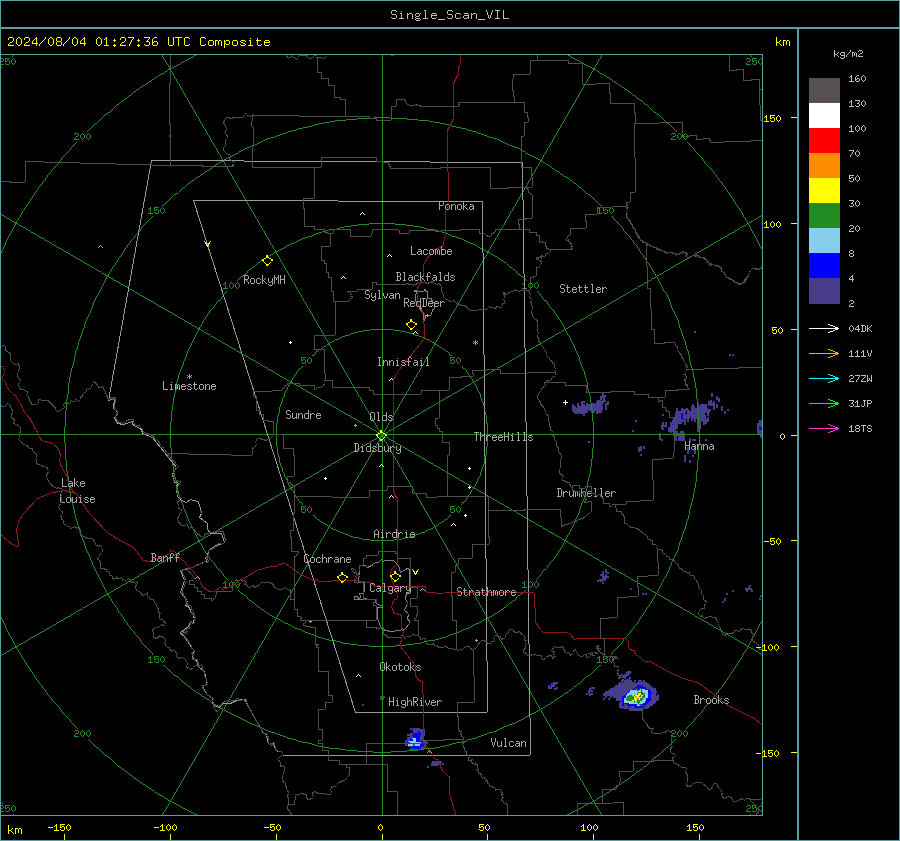Click the 04DK legend label

tap(860, 328)
